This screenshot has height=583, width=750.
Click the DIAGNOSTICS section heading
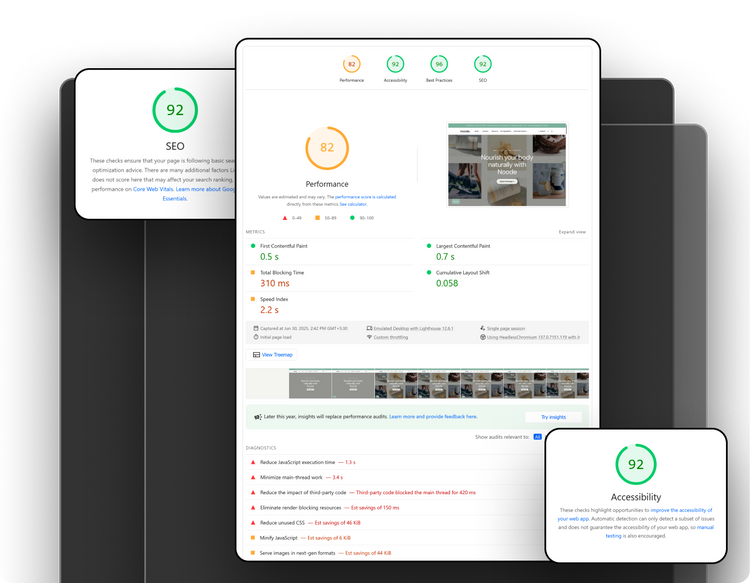click(x=261, y=448)
